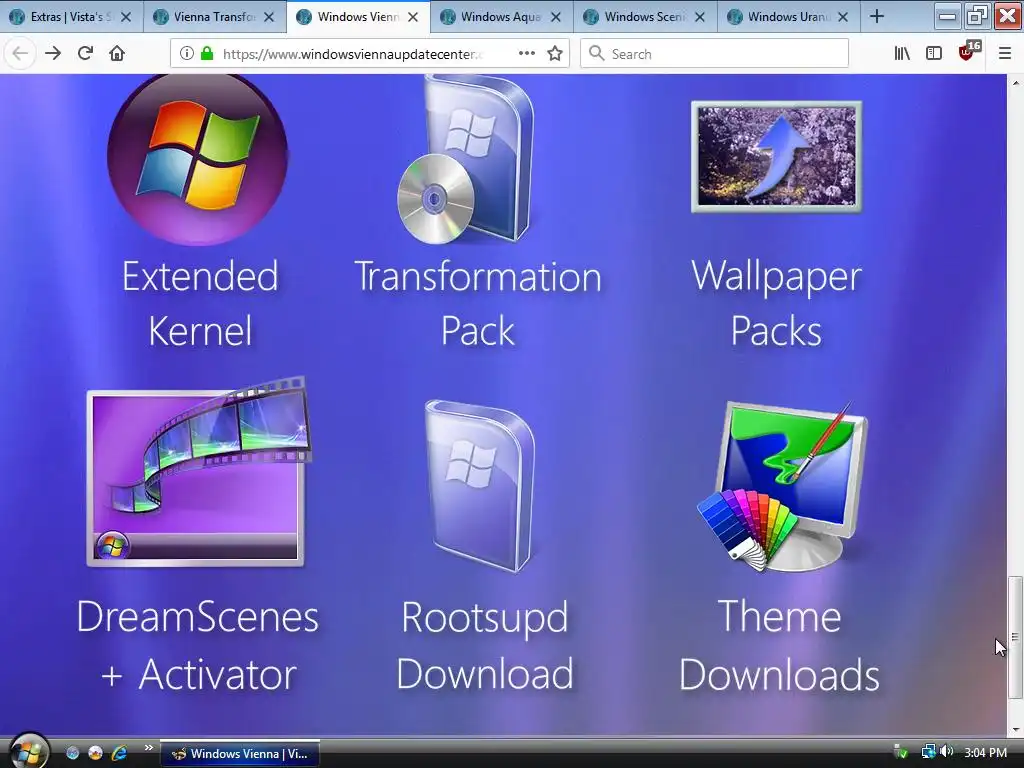The image size is (1024, 768).
Task: Click the 3:04 PM clock
Action: pos(985,753)
